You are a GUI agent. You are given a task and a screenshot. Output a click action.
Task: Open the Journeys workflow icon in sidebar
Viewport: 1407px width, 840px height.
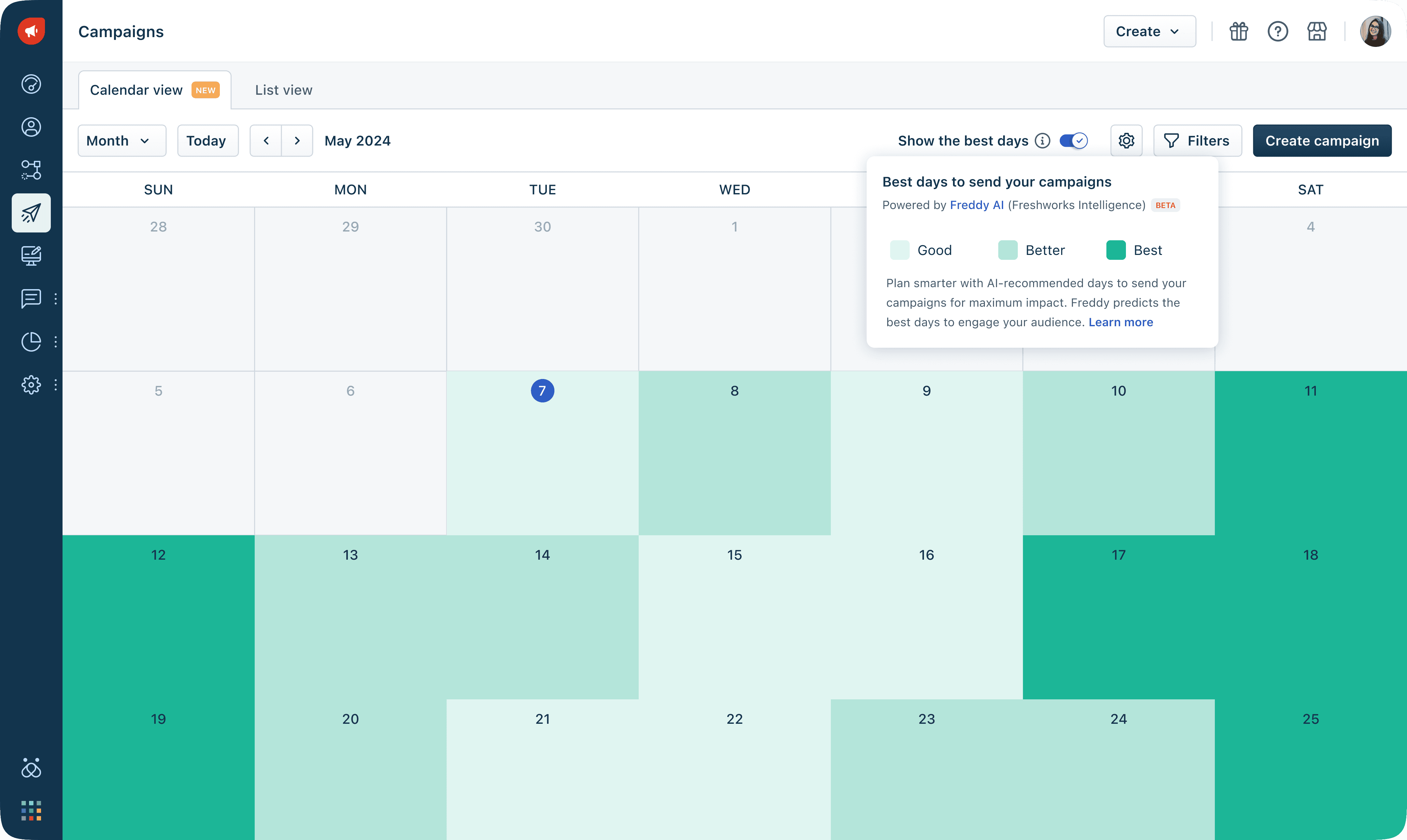point(31,170)
